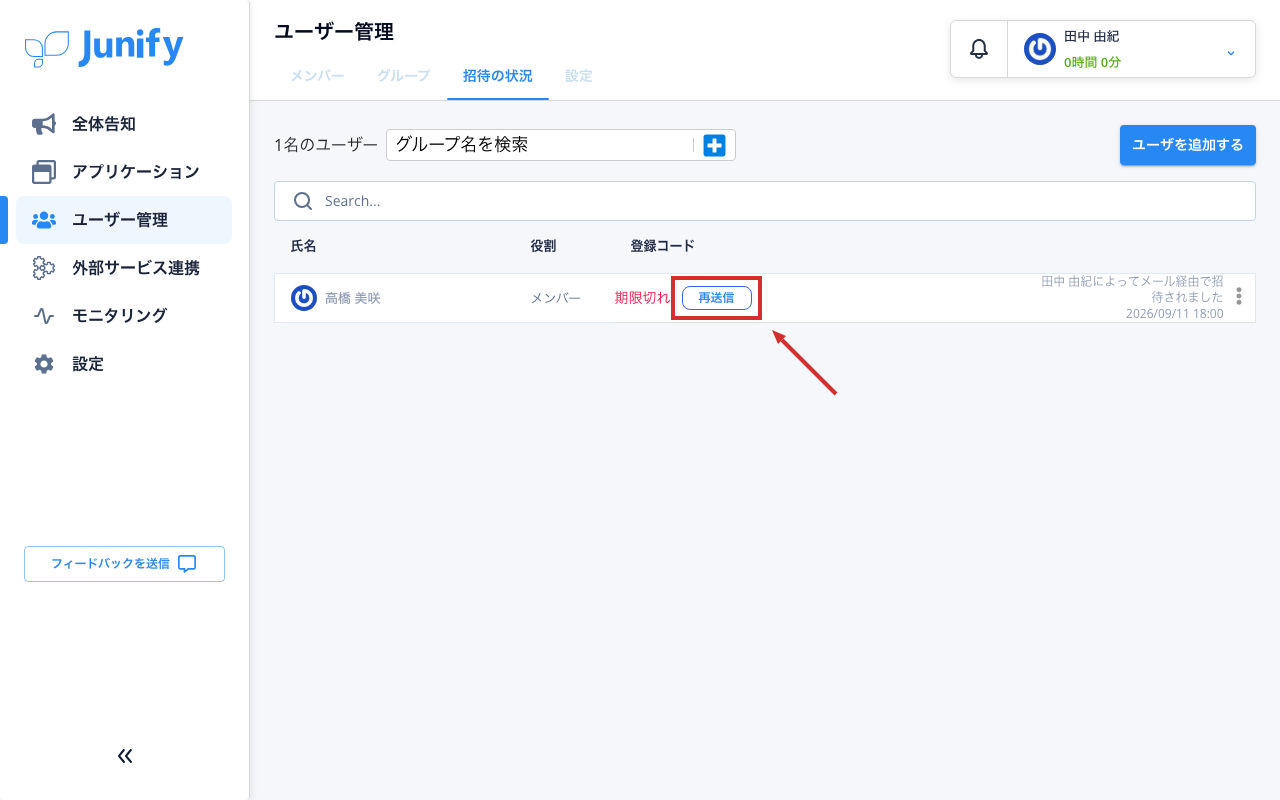The image size is (1280, 800).
Task: Click the 0時間 0分 time text
Action: (x=1092, y=62)
